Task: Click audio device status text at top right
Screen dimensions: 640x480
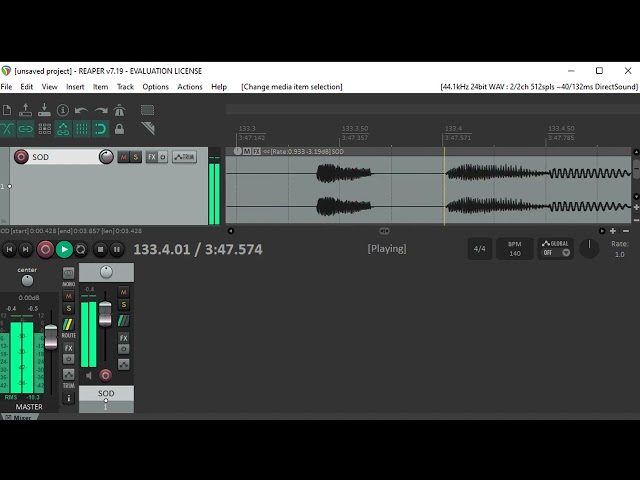Action: 539,87
